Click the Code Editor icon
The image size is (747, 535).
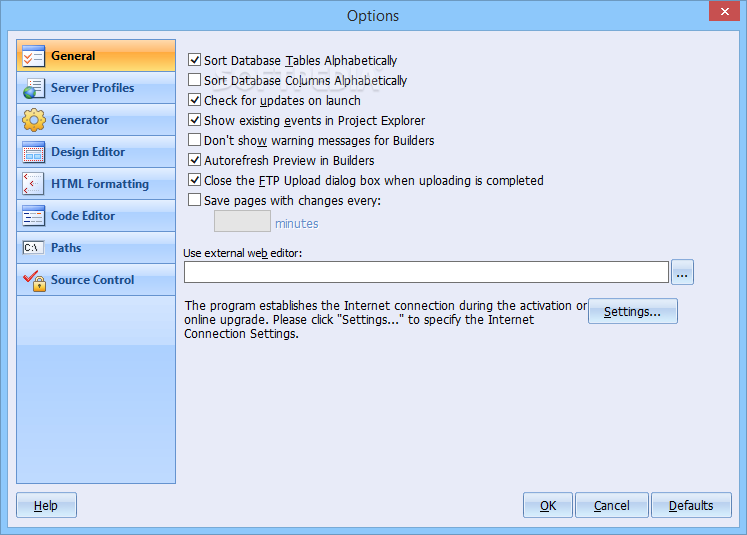(34, 216)
